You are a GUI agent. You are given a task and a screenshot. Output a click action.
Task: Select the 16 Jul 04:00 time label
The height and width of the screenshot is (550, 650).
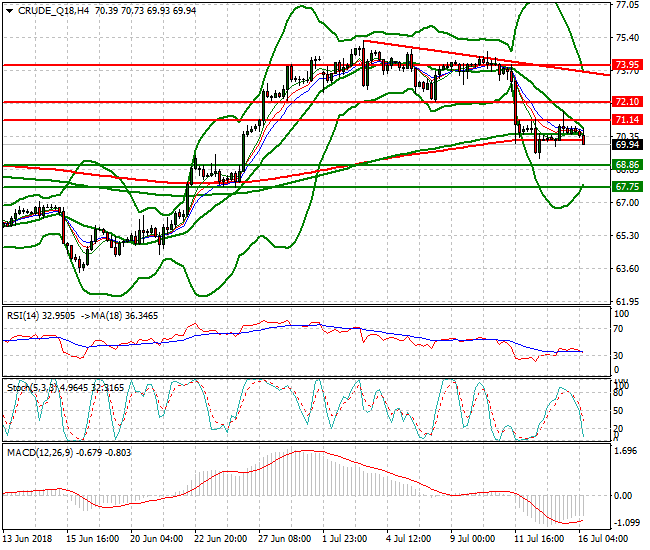[x=603, y=539]
